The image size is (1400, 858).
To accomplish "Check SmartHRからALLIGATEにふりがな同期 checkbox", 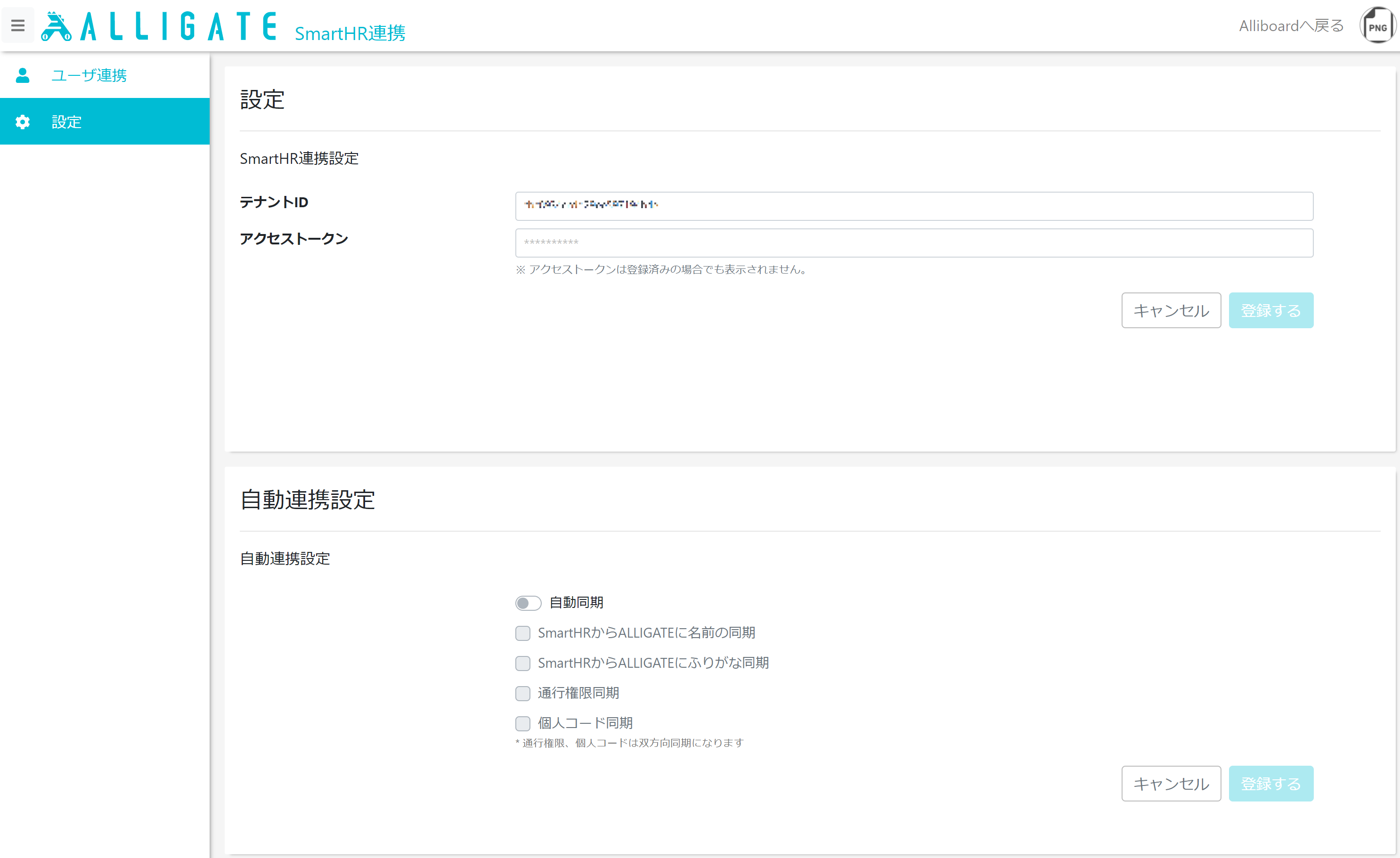I will (x=523, y=663).
